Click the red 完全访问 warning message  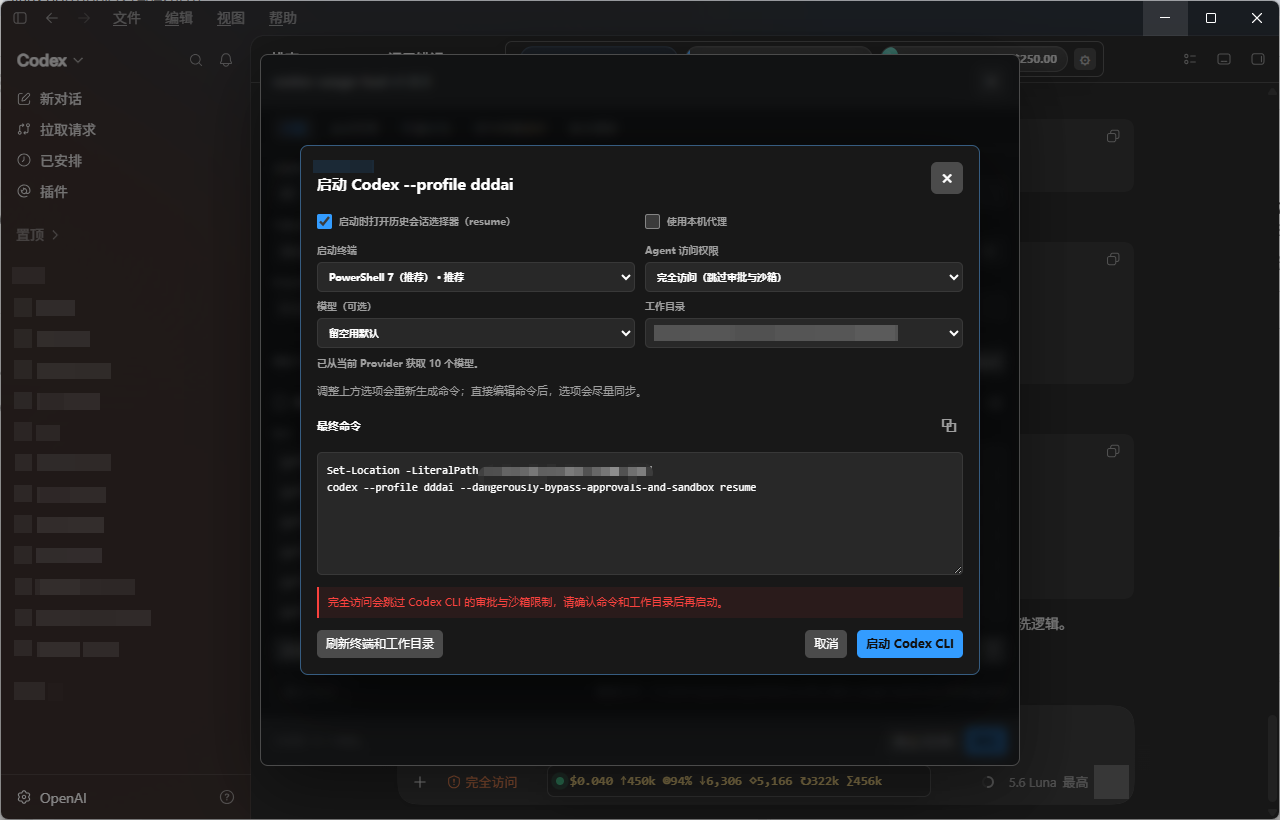tap(640, 602)
